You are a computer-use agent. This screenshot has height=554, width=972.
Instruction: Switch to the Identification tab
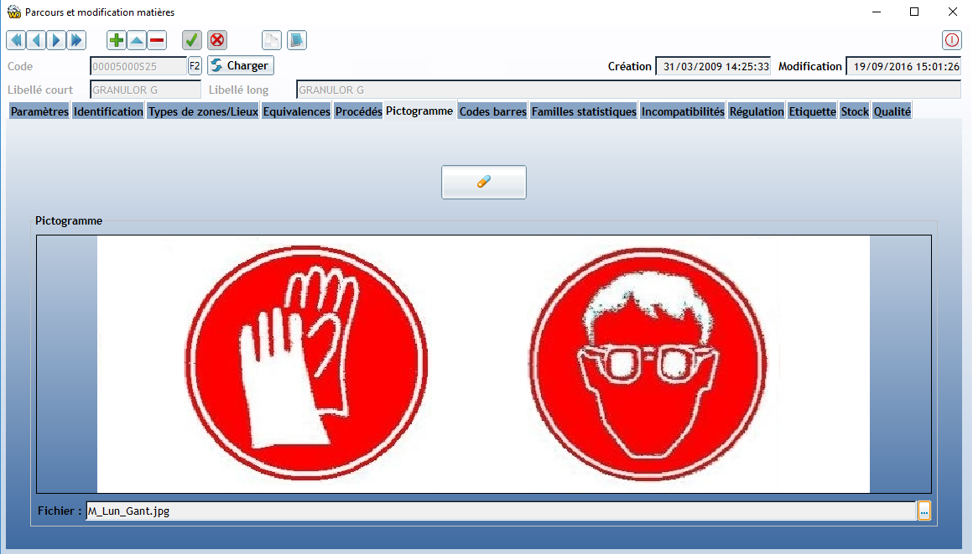click(108, 112)
